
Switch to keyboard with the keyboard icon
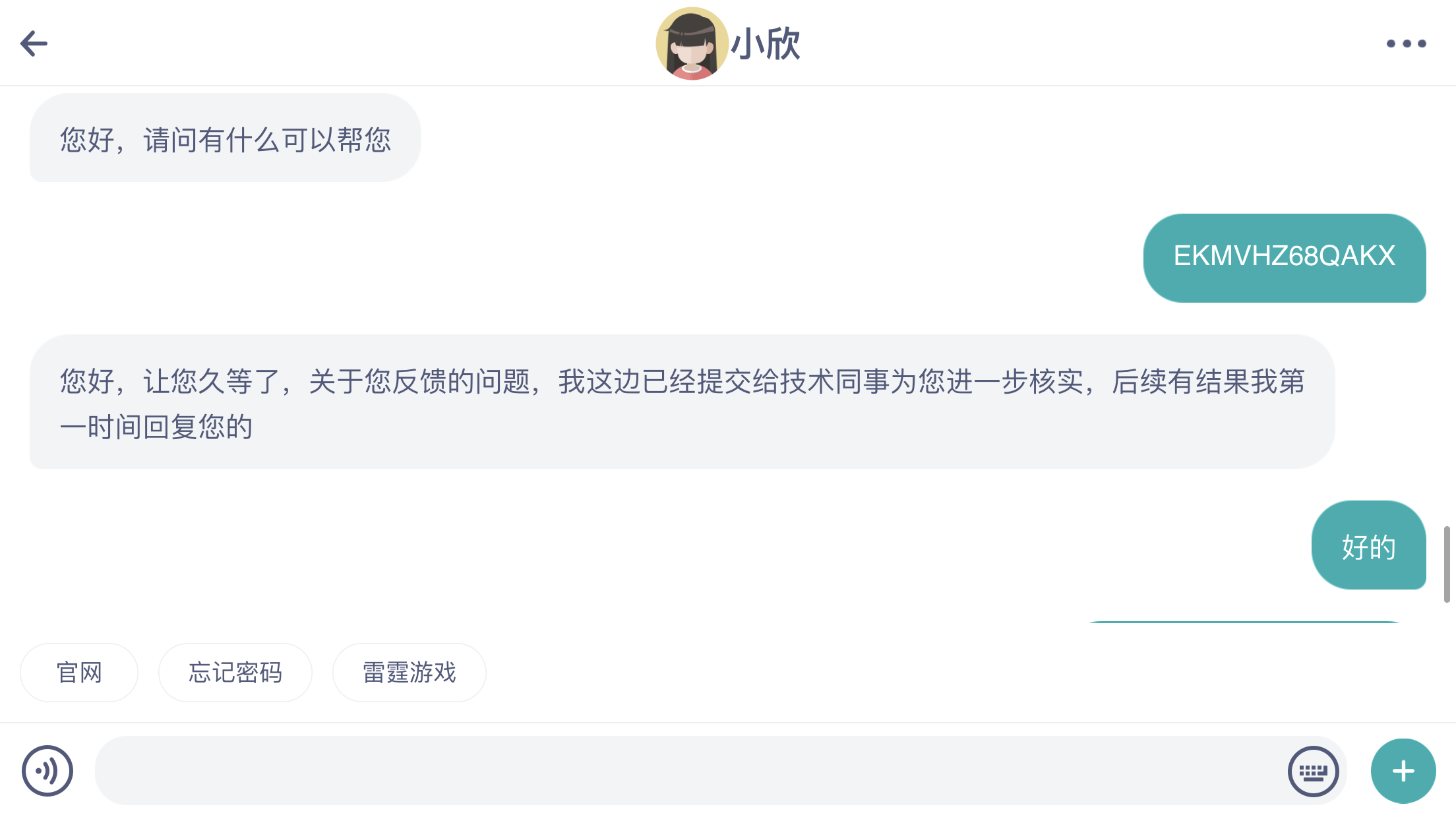click(1313, 771)
